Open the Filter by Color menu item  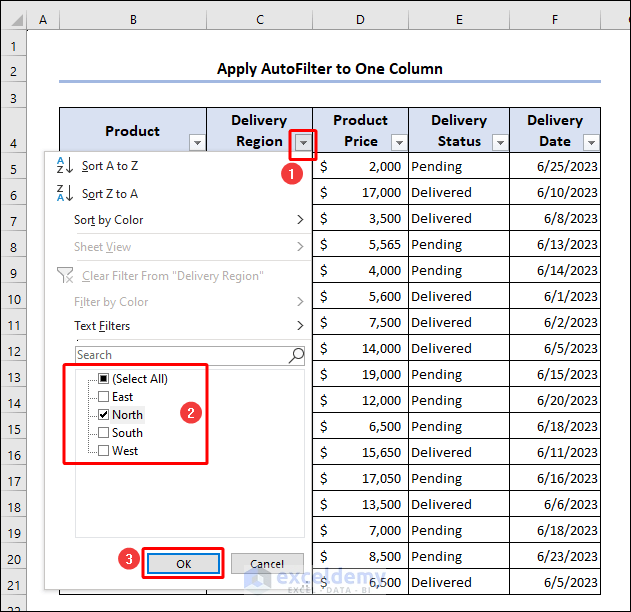(178, 302)
